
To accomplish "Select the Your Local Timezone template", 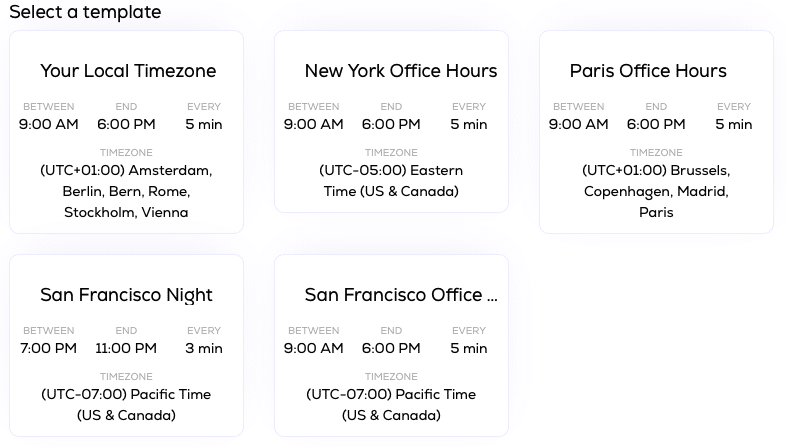I will [126, 132].
